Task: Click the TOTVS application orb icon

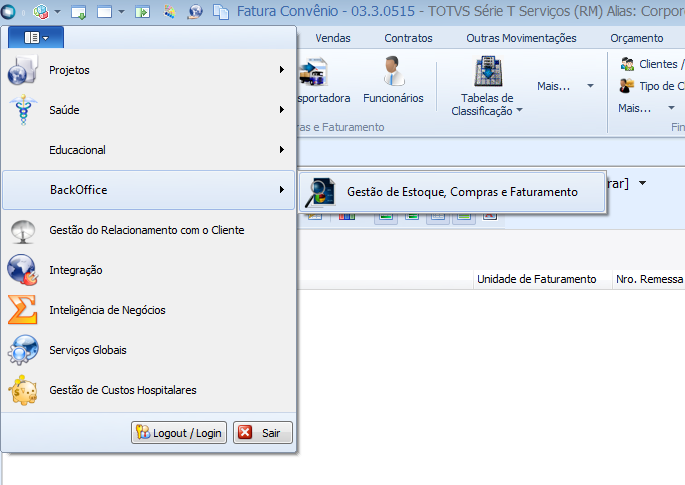Action: click(x=8, y=12)
